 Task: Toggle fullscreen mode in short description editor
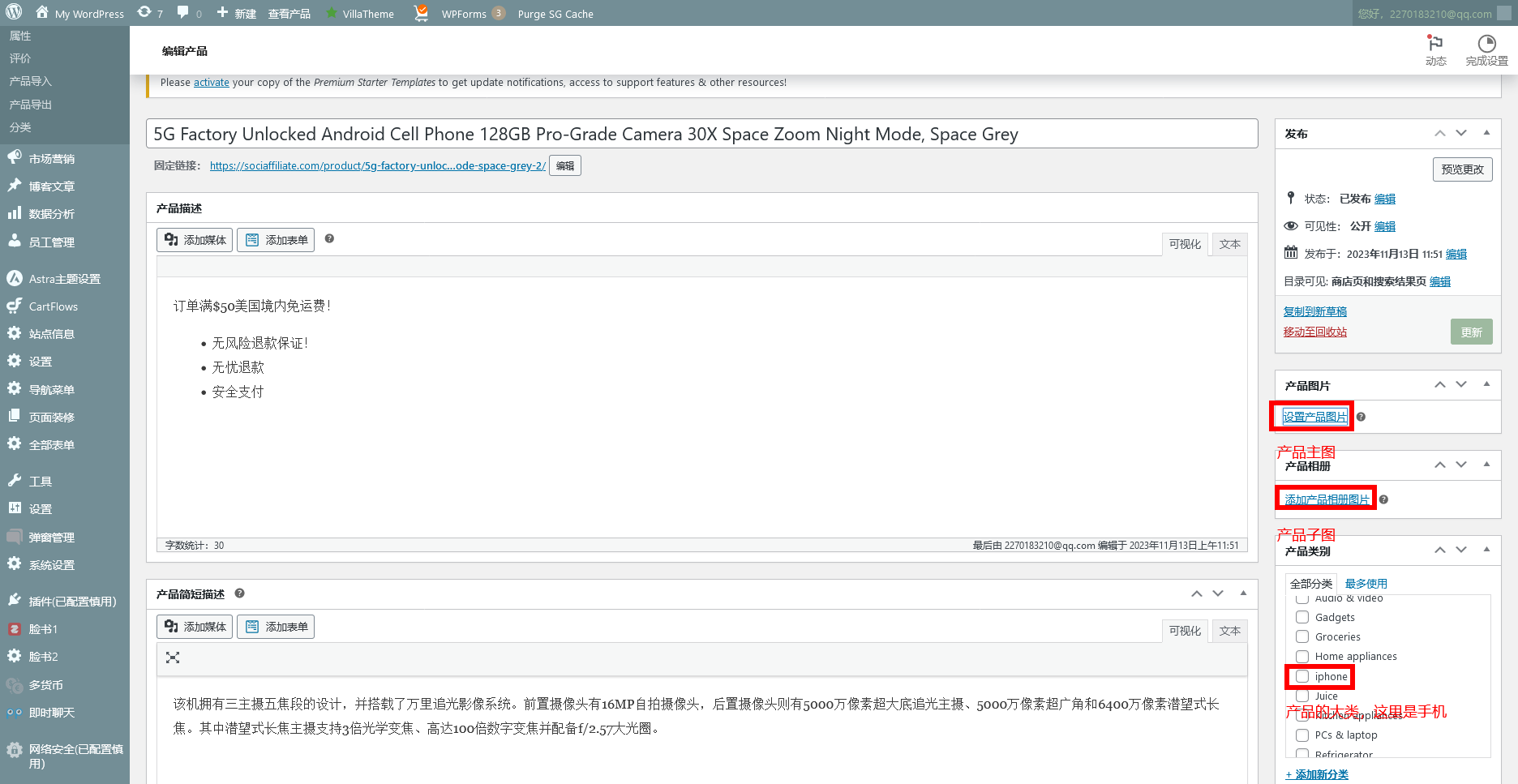173,658
